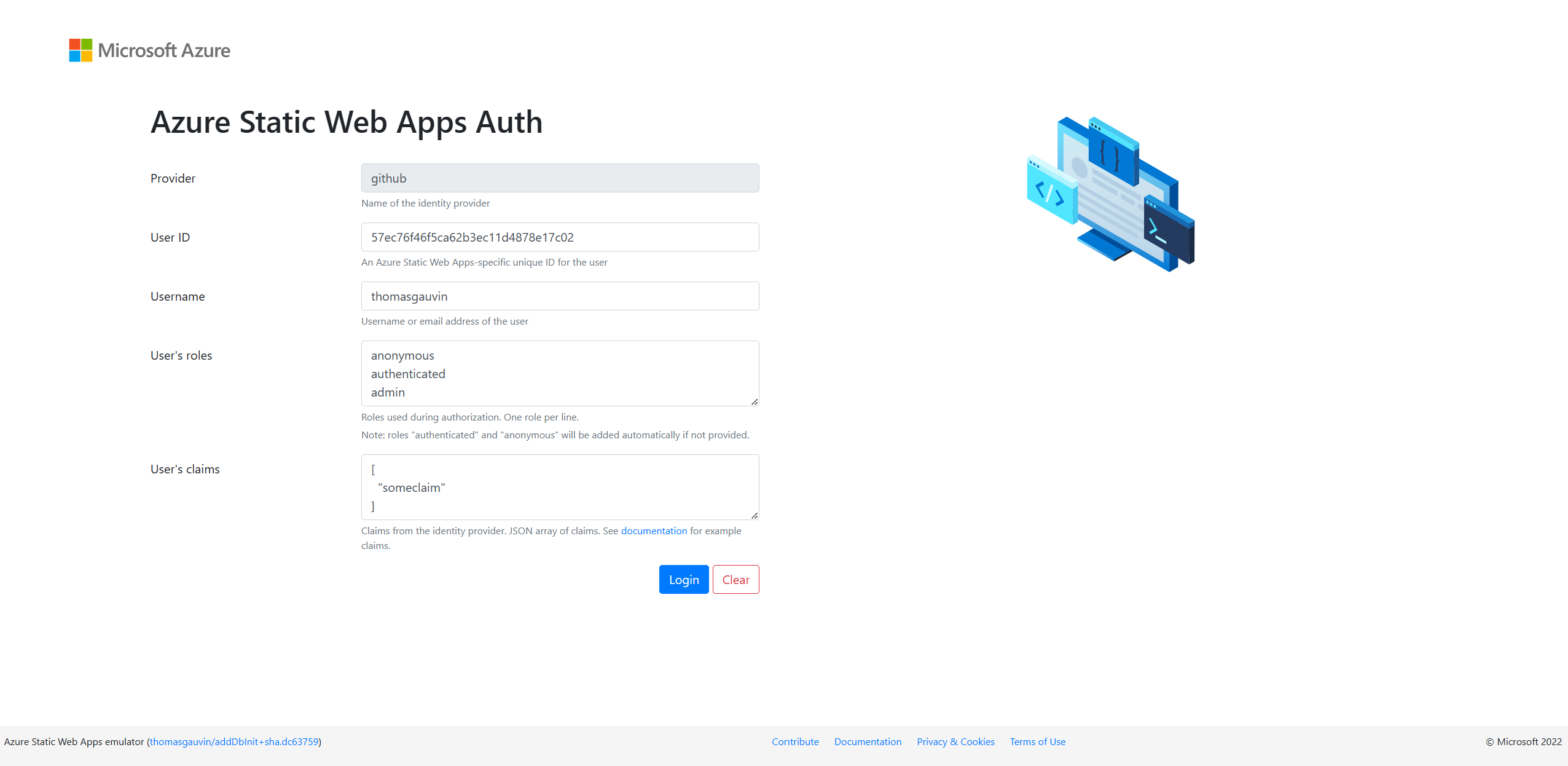Click the Azure Static Web Apps illustration
The height and width of the screenshot is (766, 1568).
1111,194
